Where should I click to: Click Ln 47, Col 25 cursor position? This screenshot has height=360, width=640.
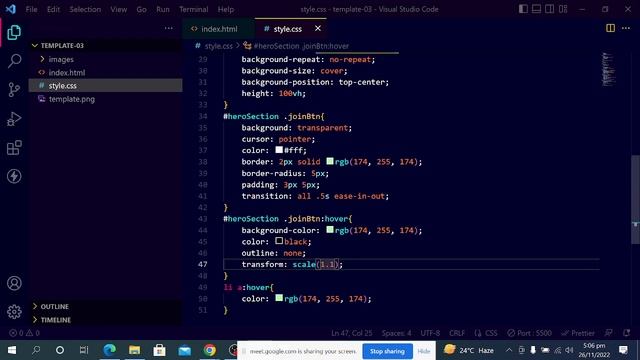tap(352, 333)
